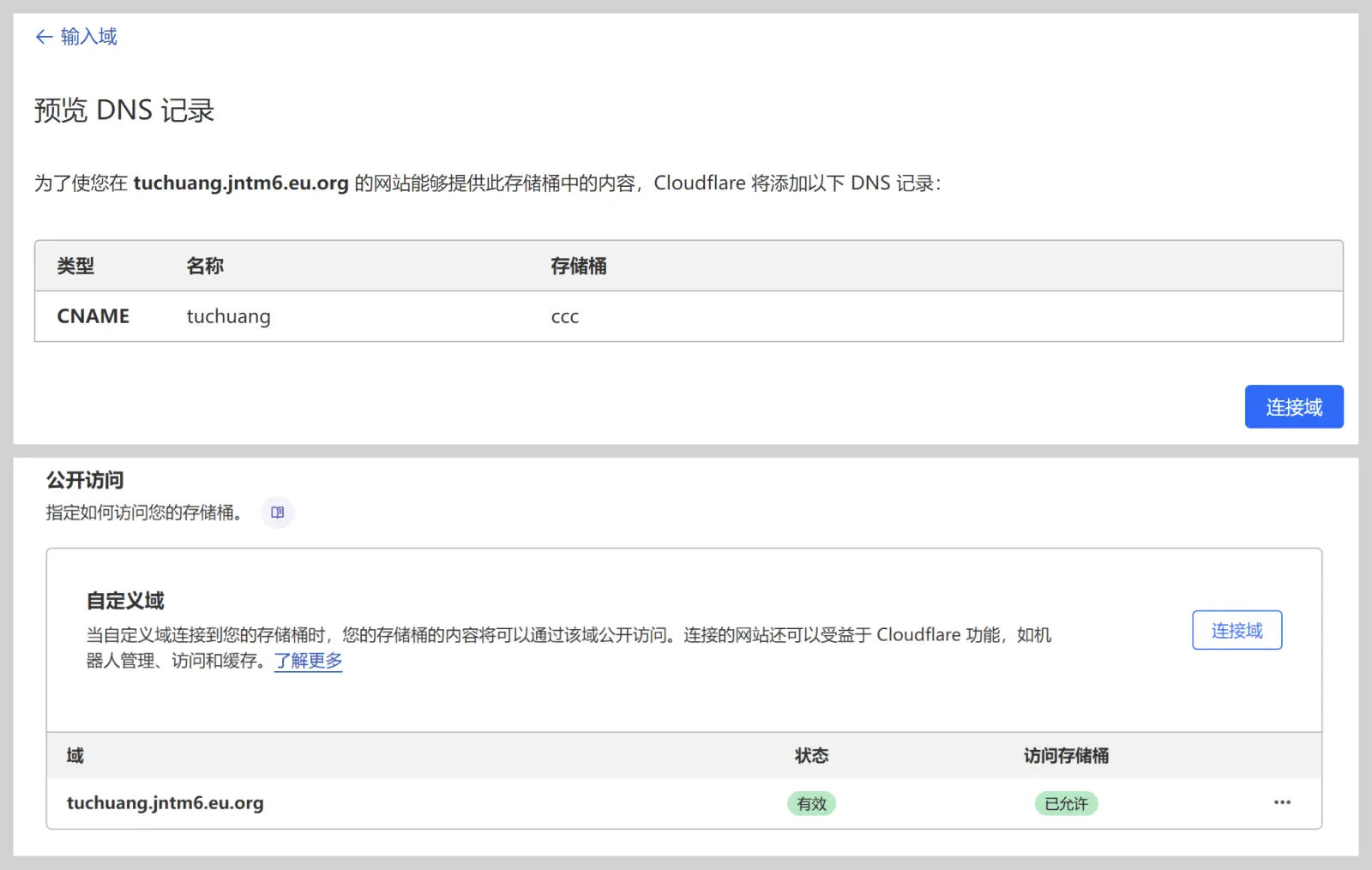Click the outlined 连接域 button in 自定义域
The image size is (1372, 870).
pos(1237,631)
